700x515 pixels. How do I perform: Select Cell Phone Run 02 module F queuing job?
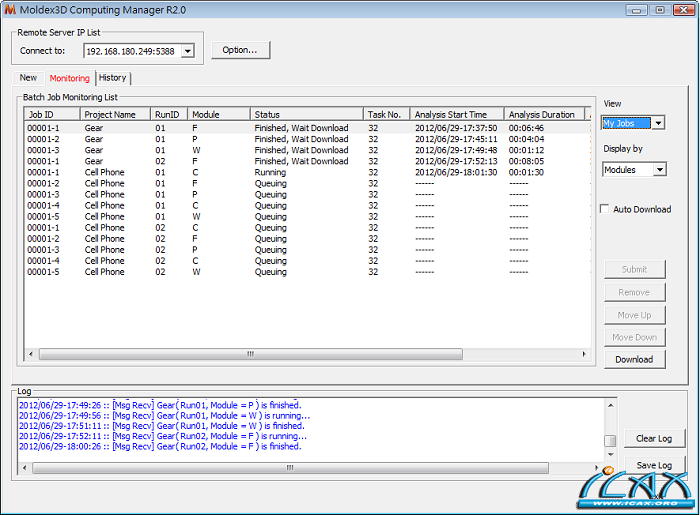click(308, 239)
